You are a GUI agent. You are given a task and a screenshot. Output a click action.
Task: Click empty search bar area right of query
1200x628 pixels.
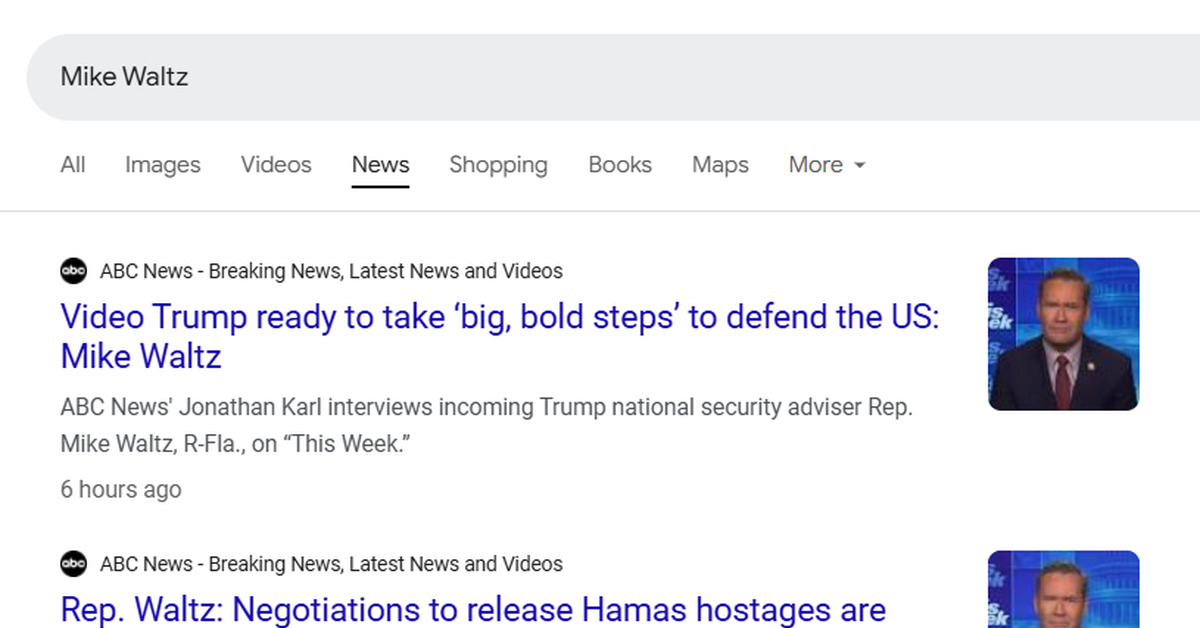(650, 77)
